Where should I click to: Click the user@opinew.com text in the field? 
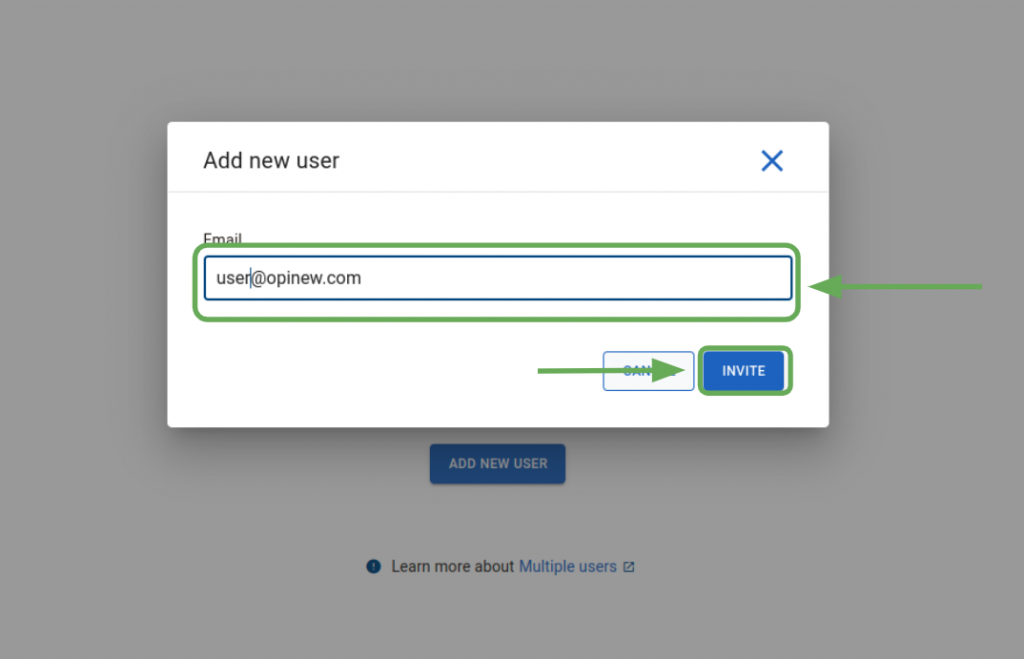(x=288, y=278)
